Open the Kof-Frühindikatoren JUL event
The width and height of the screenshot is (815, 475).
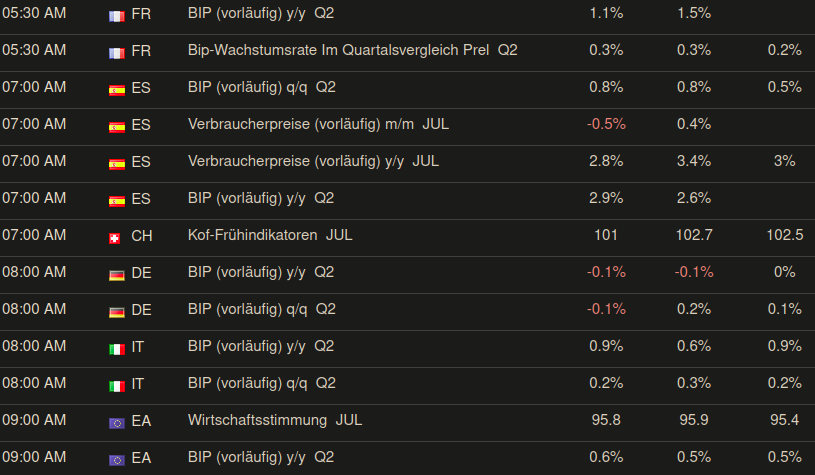[270, 236]
